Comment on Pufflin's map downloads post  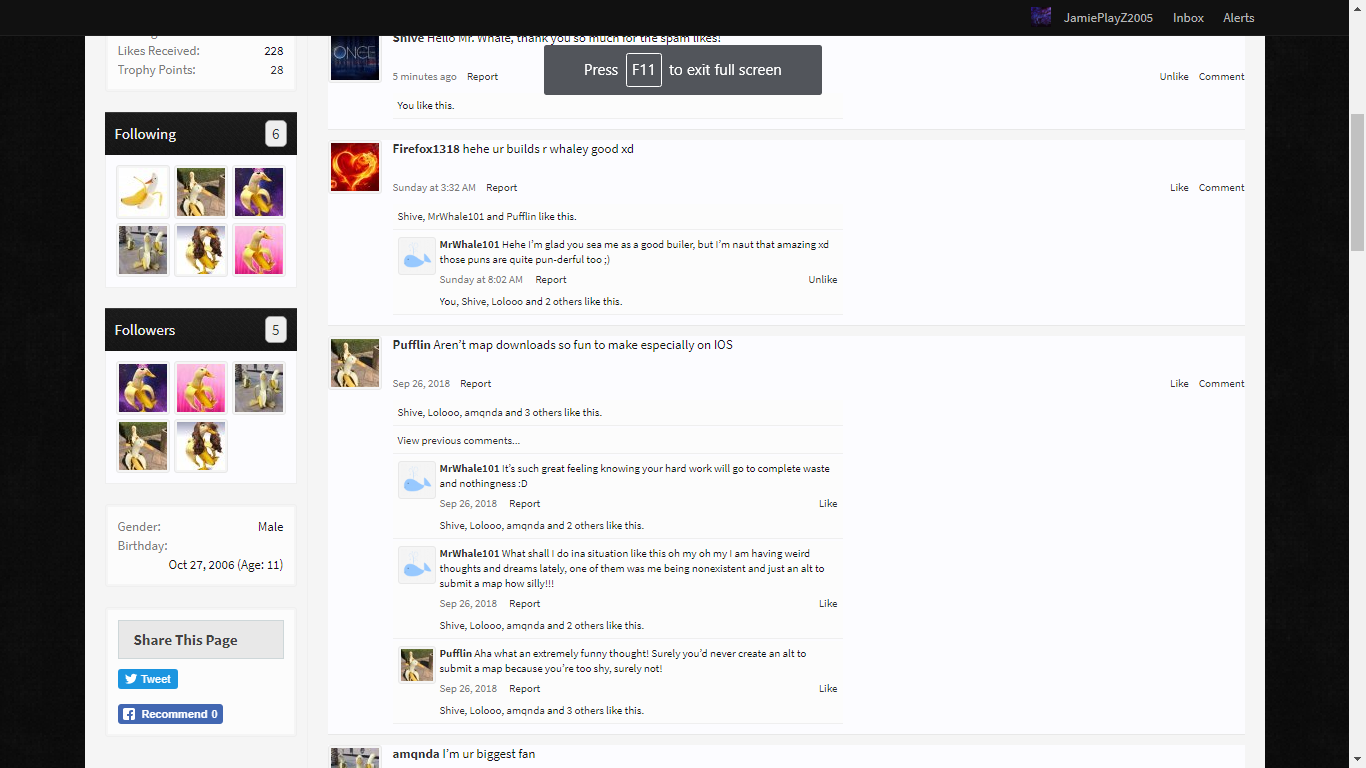point(1222,384)
